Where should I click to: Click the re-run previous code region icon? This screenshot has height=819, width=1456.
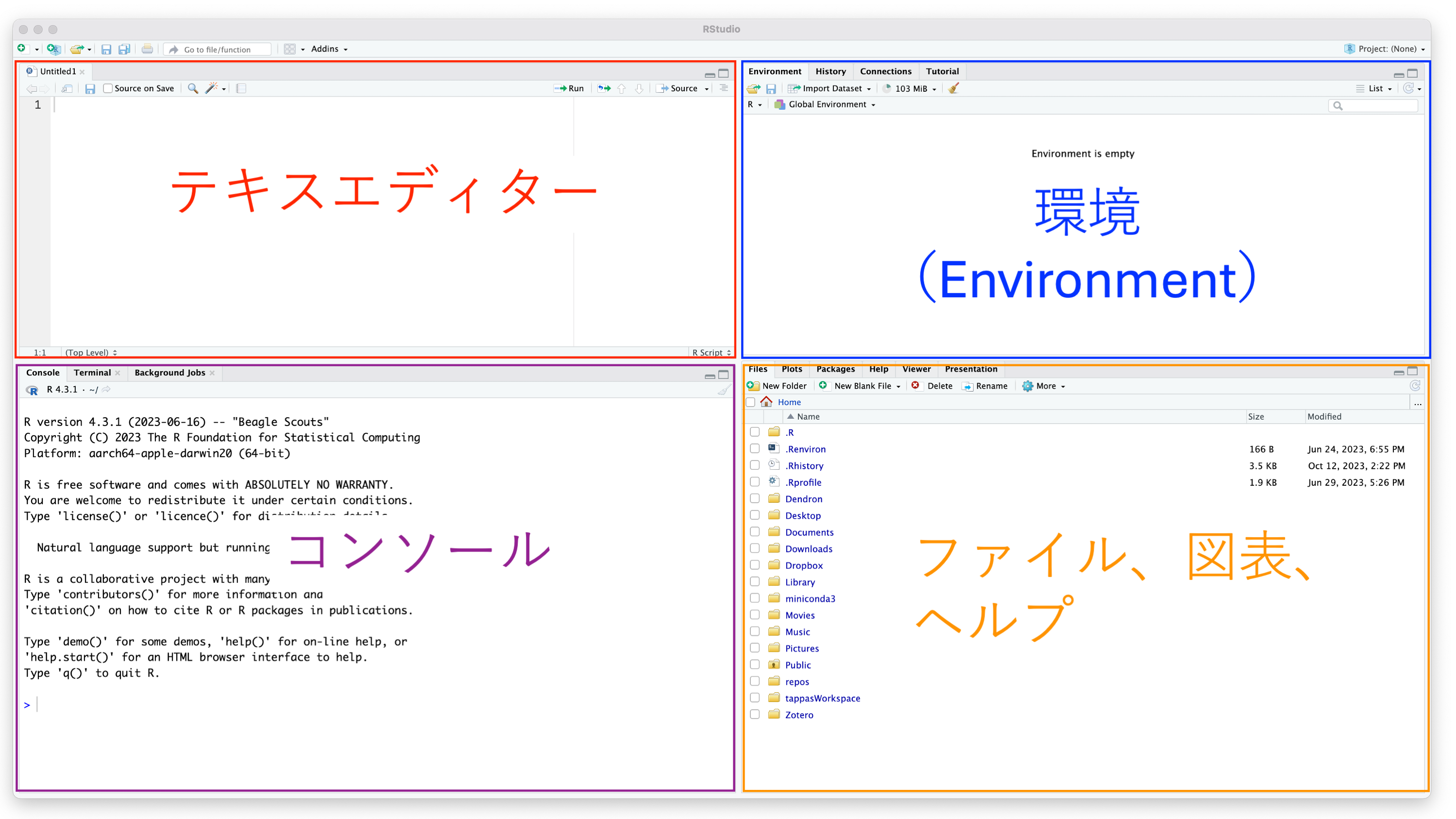click(x=604, y=88)
